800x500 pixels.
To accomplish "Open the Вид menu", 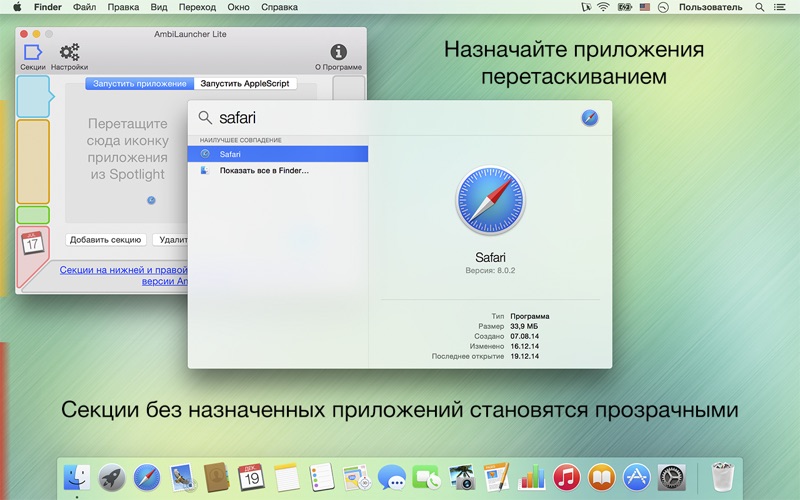I will [x=159, y=7].
